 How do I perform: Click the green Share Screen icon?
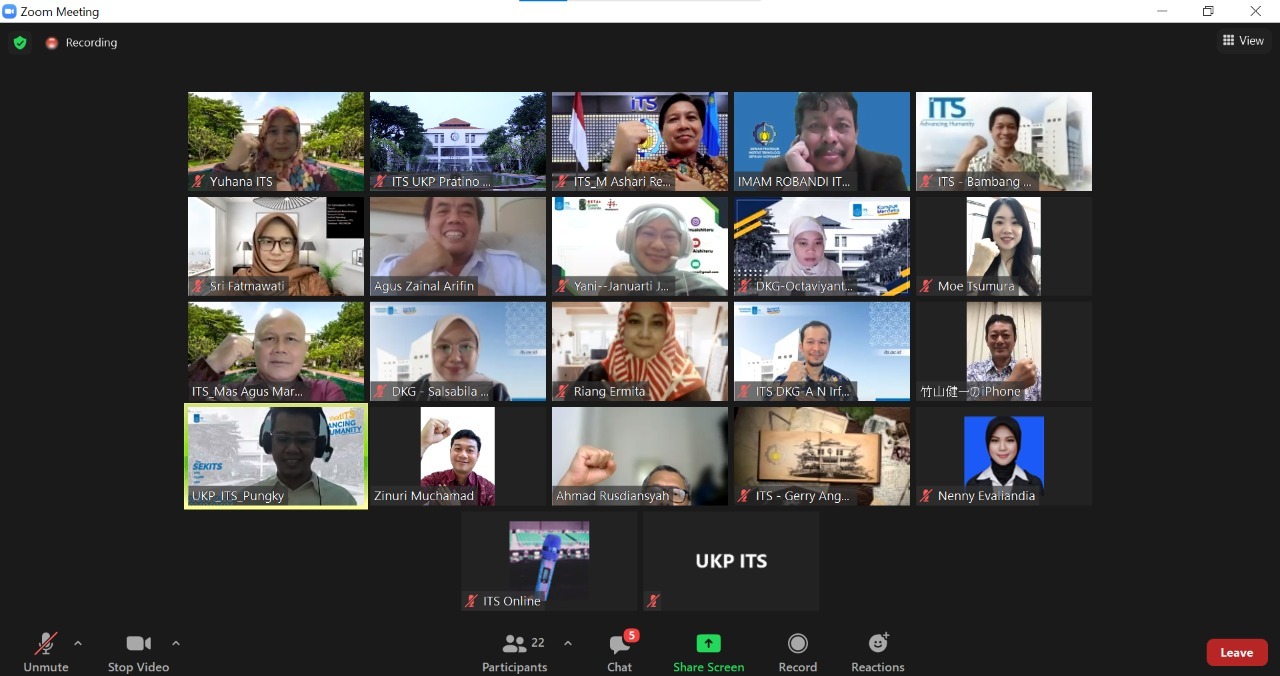(708, 643)
